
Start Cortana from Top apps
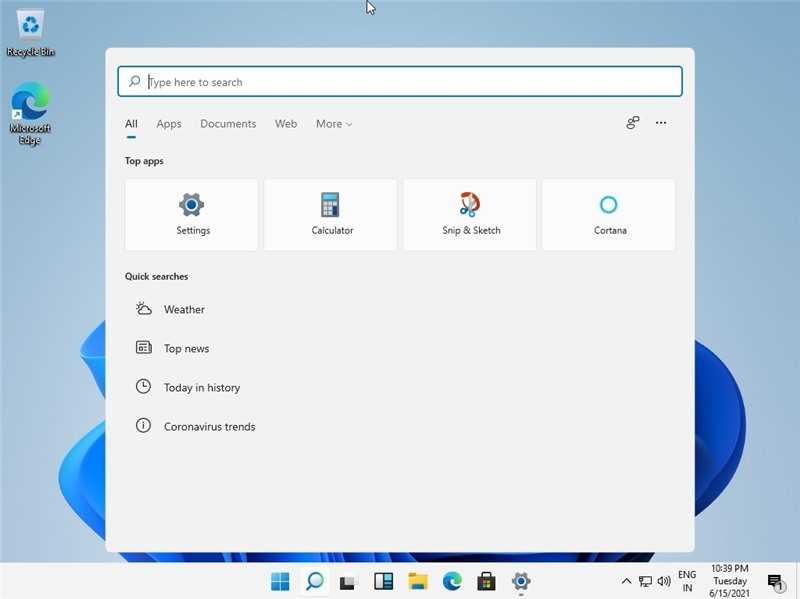pyautogui.click(x=608, y=214)
